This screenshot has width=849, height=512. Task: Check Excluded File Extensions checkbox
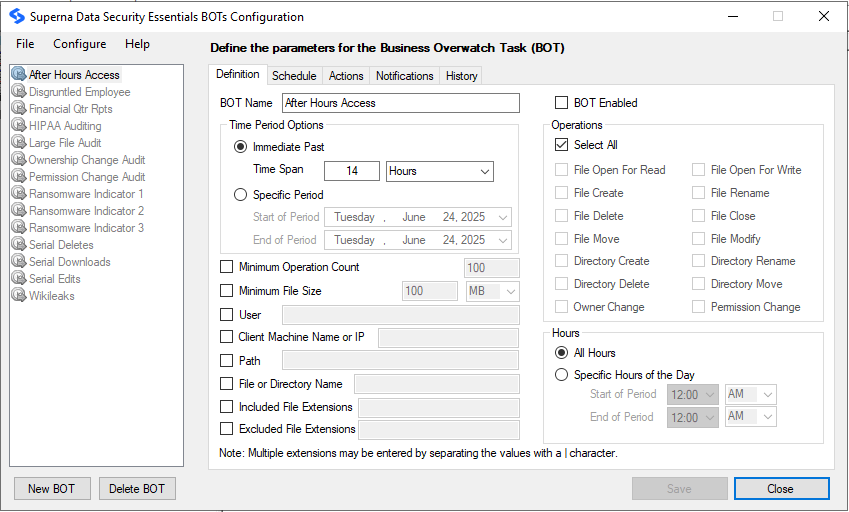226,429
